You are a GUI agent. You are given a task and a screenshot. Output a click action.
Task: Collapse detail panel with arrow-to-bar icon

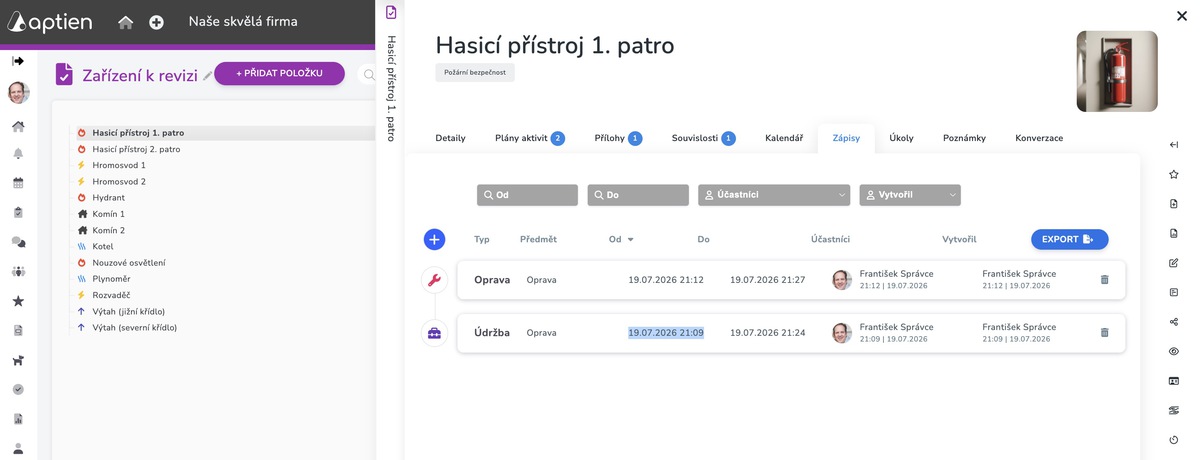pos(1174,145)
